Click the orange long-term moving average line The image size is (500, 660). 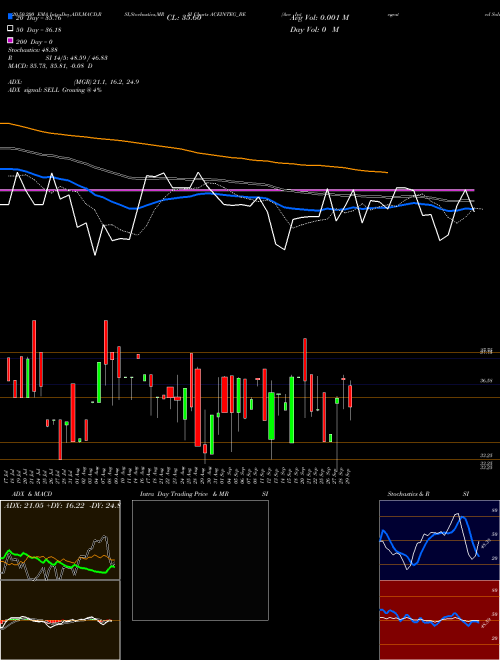tap(194, 152)
